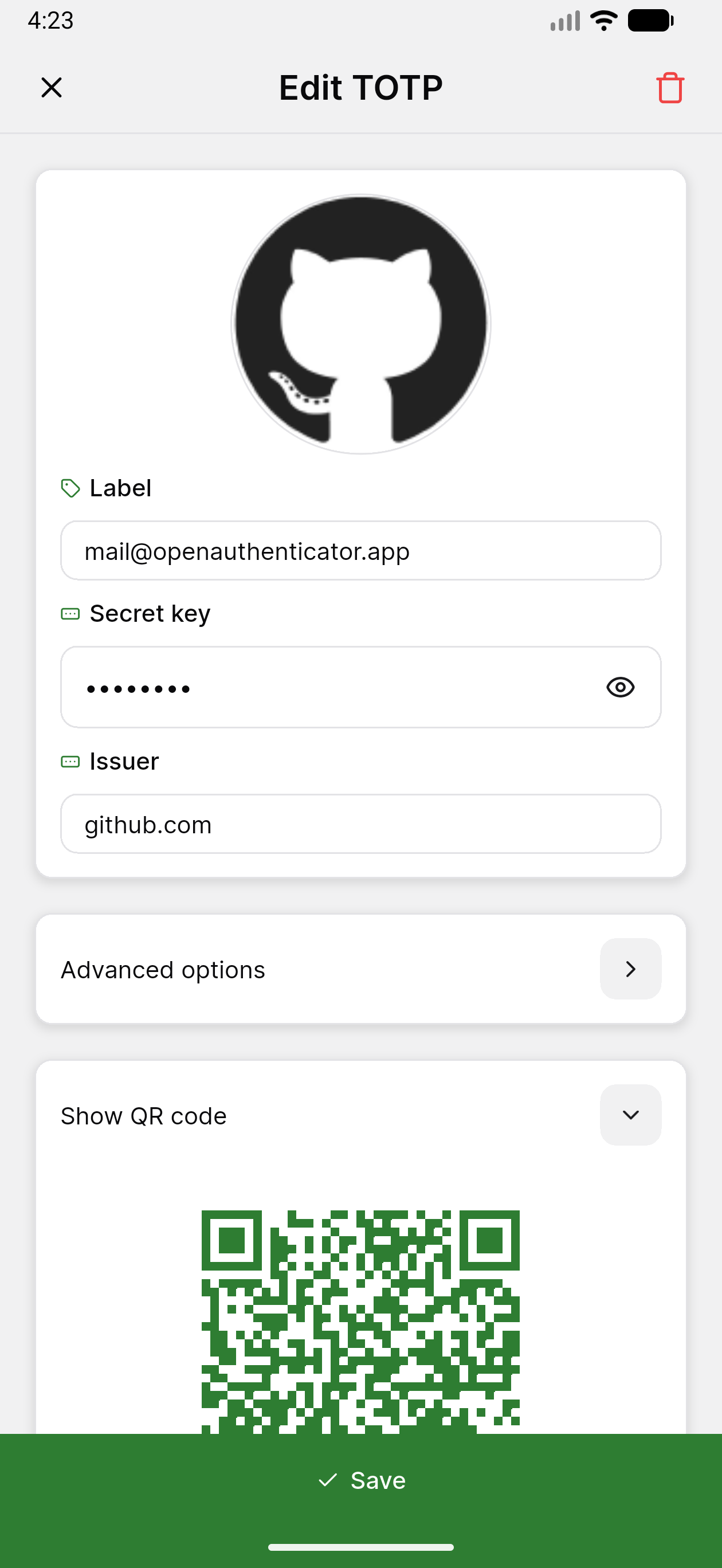This screenshot has height=1568, width=722.
Task: Tap the Advanced options row text
Action: [163, 970]
